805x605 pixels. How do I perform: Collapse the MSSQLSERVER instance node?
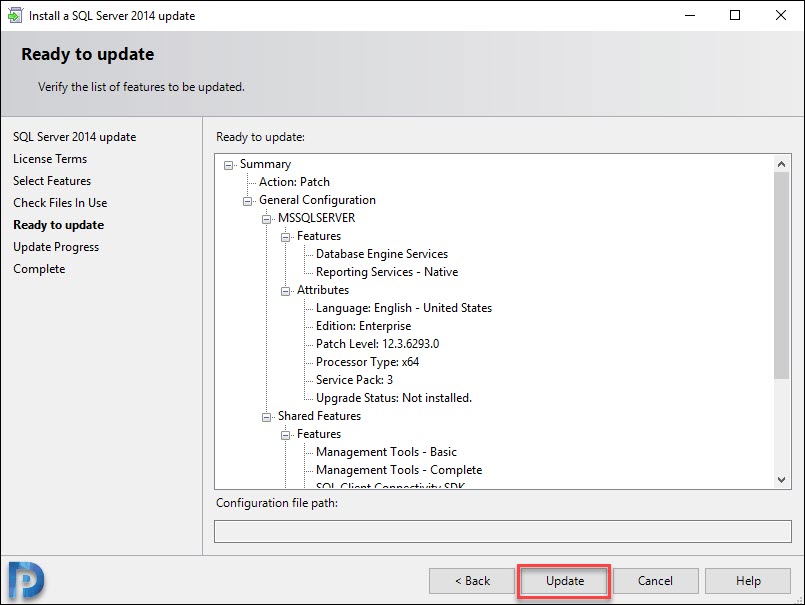tap(266, 219)
